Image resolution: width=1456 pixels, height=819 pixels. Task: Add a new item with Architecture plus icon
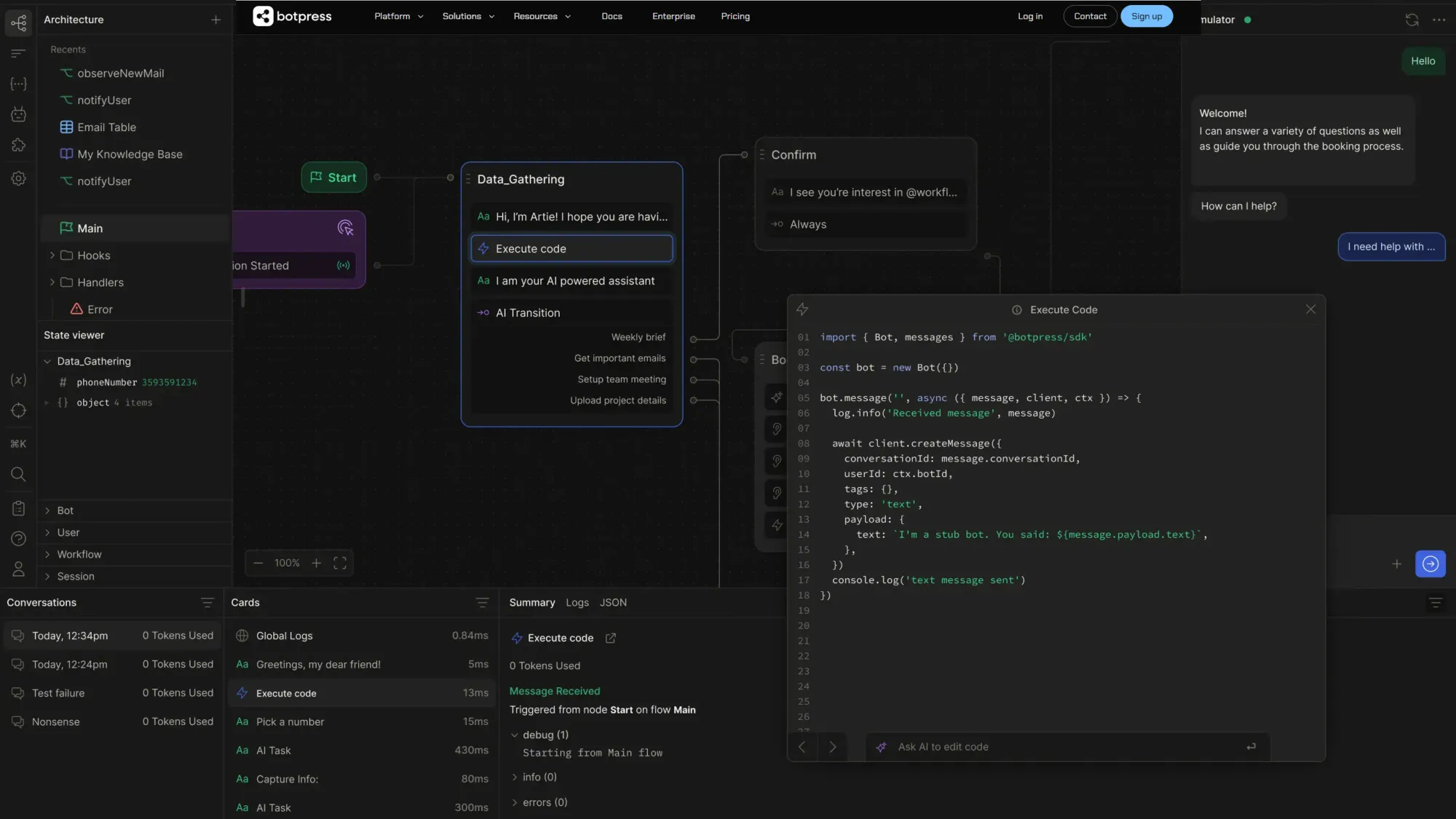[x=215, y=20]
